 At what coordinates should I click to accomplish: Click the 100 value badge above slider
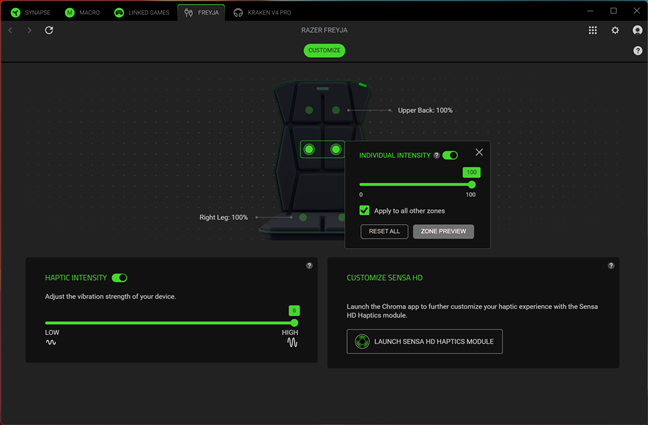click(x=472, y=172)
